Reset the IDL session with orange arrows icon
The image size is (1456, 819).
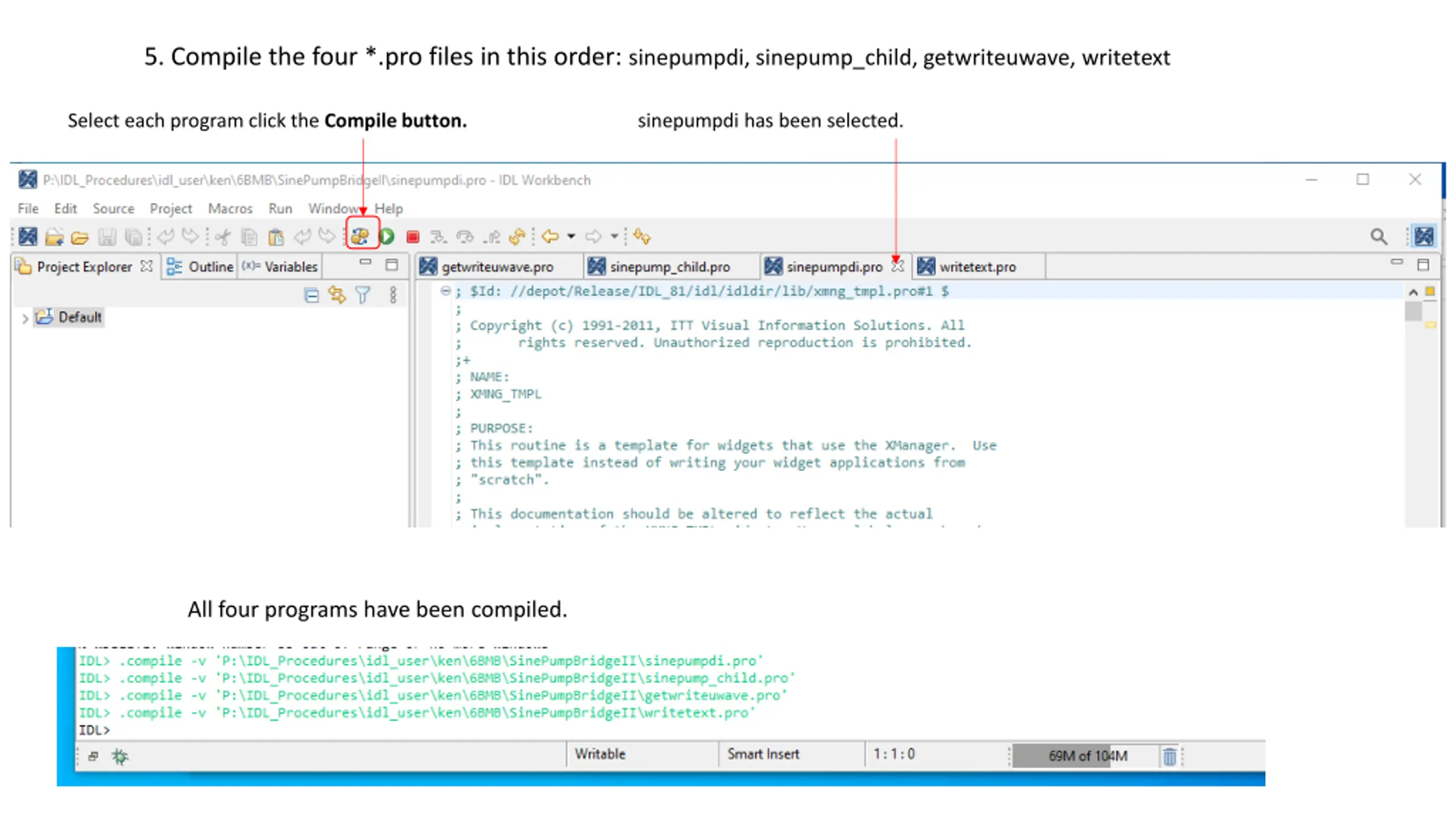(x=518, y=236)
